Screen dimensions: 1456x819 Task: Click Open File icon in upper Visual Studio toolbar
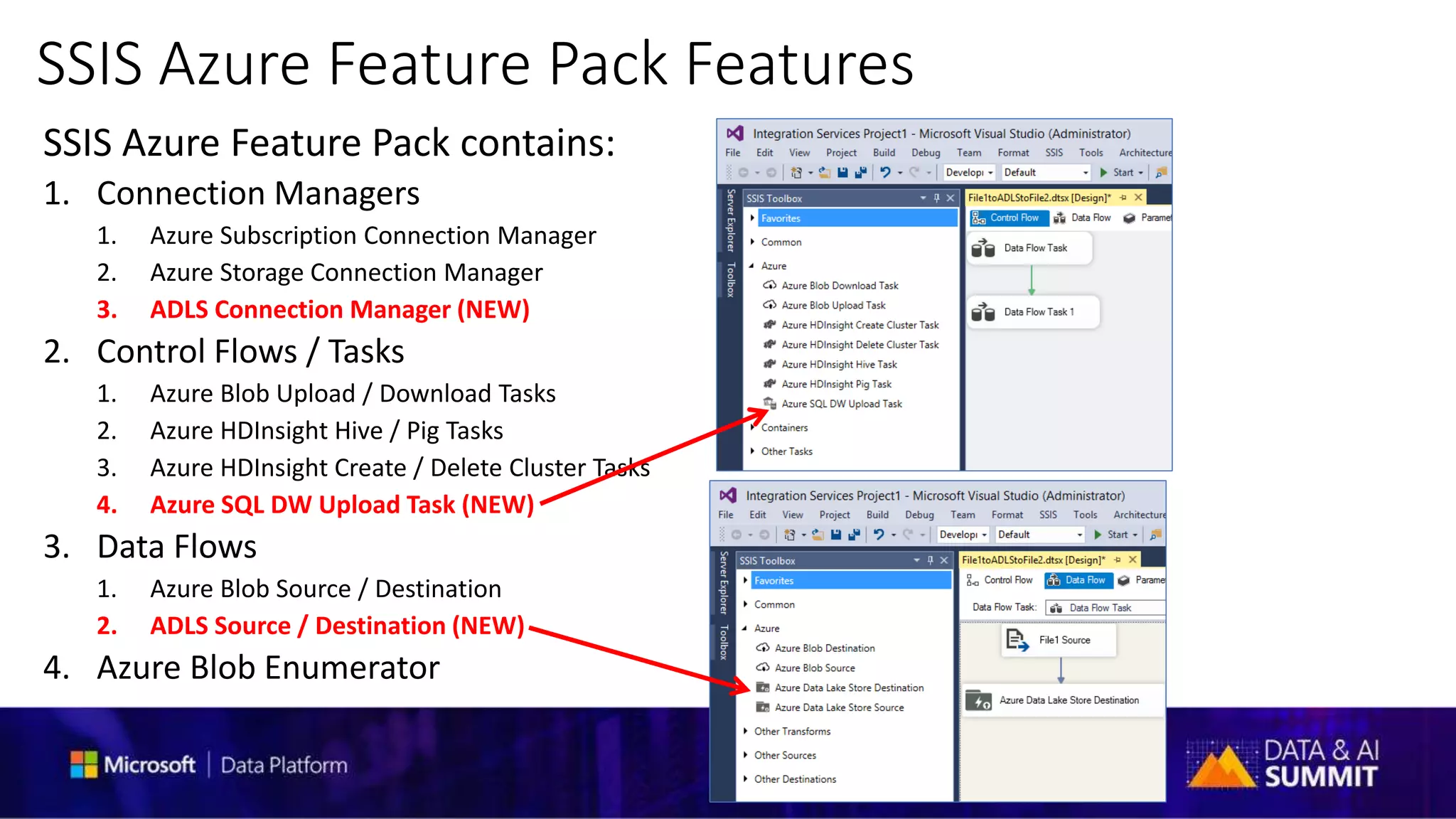pos(825,173)
